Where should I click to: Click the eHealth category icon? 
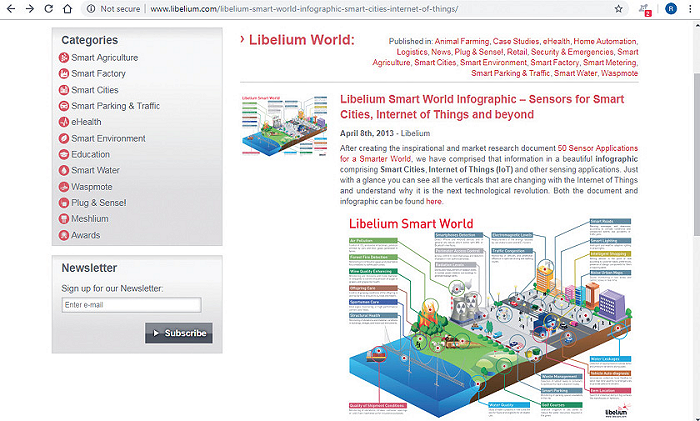coord(64,122)
